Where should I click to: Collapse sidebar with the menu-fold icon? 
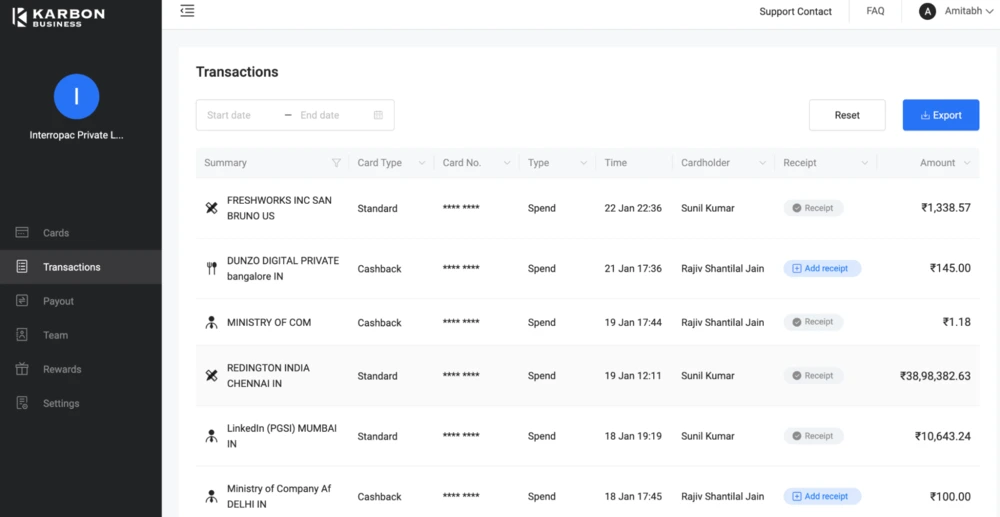(187, 11)
